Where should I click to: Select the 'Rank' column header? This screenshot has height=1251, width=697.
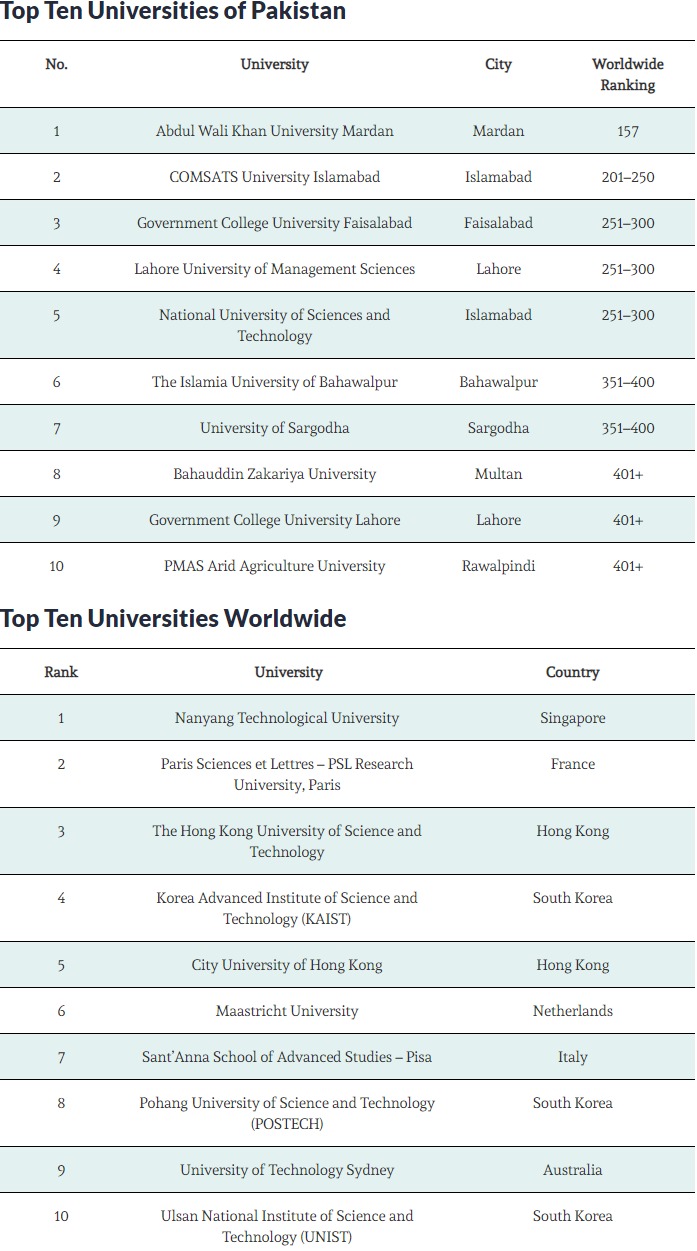point(61,672)
